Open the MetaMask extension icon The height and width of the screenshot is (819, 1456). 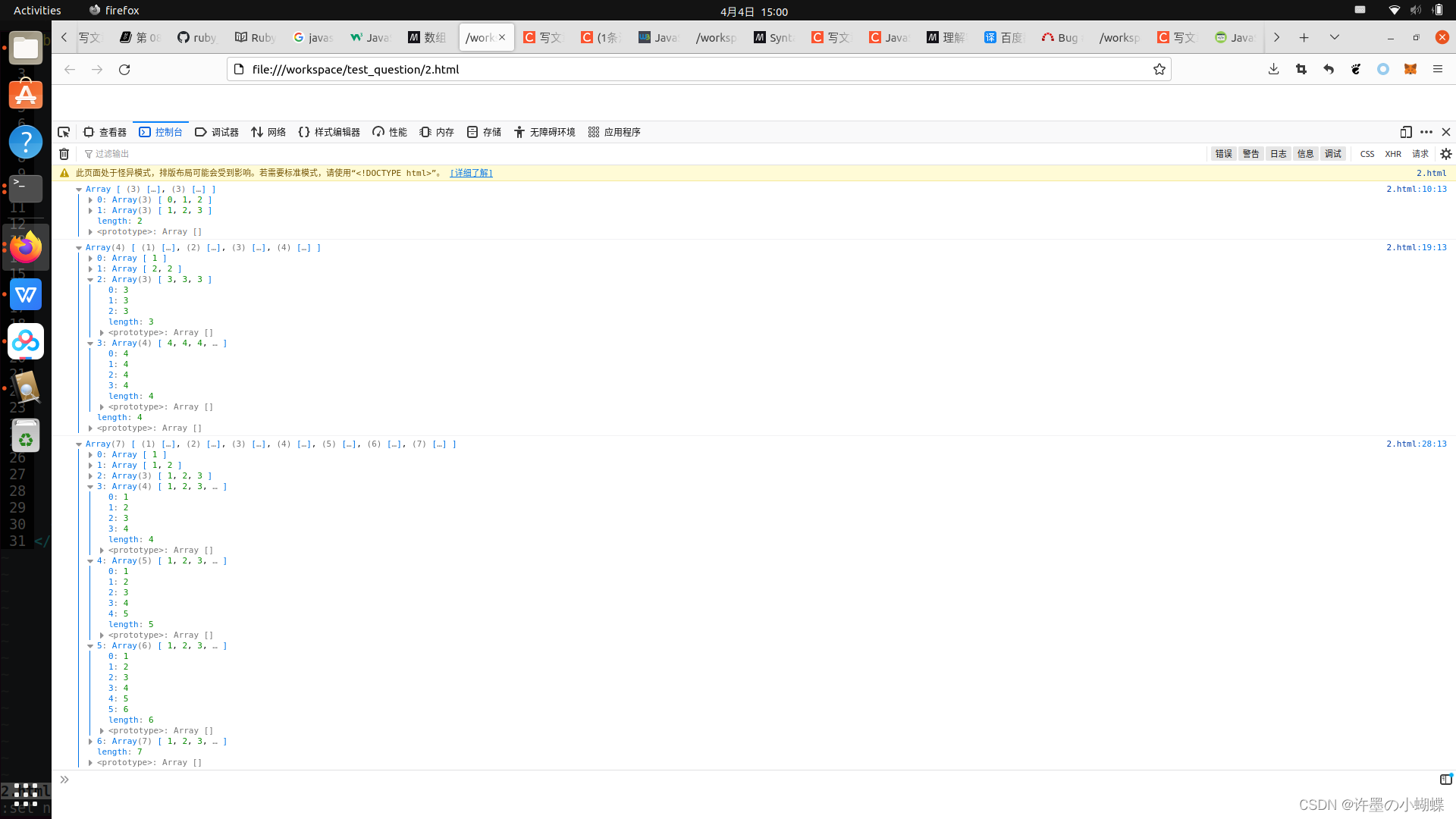(1410, 69)
